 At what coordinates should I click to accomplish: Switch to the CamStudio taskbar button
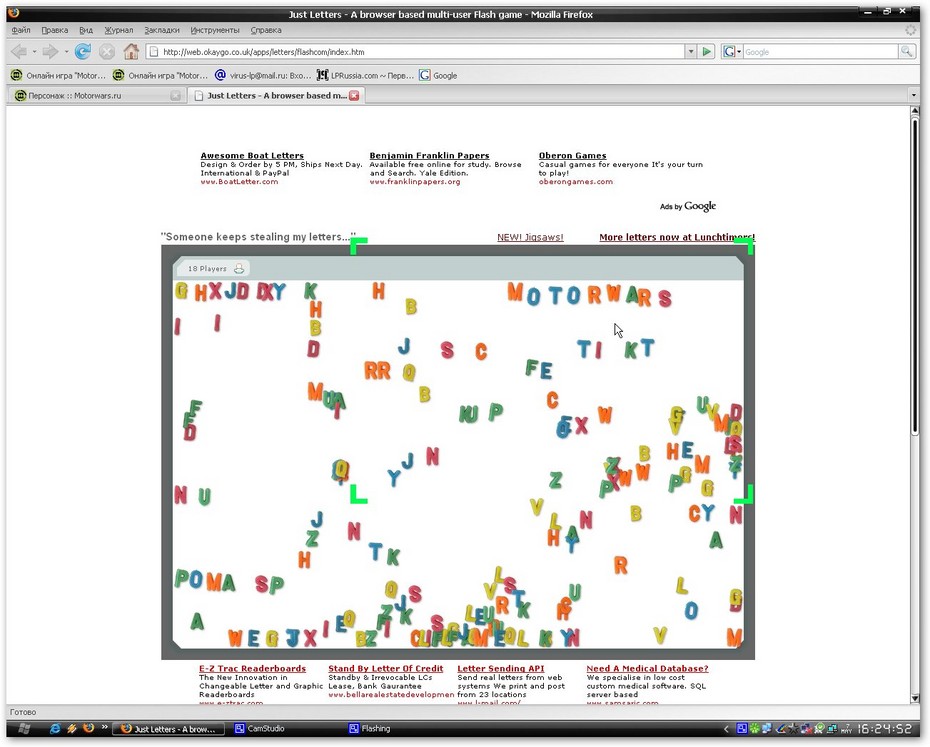pos(260,729)
